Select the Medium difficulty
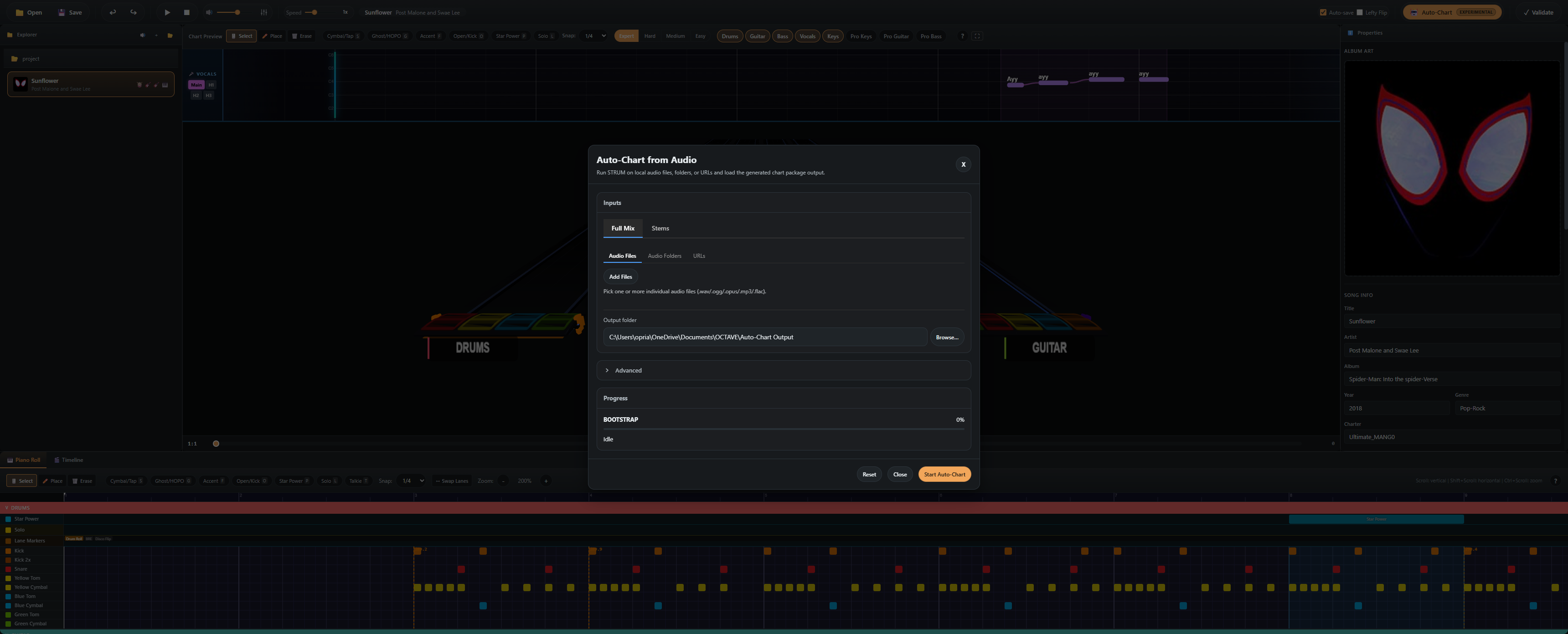The image size is (1568, 634). (675, 36)
